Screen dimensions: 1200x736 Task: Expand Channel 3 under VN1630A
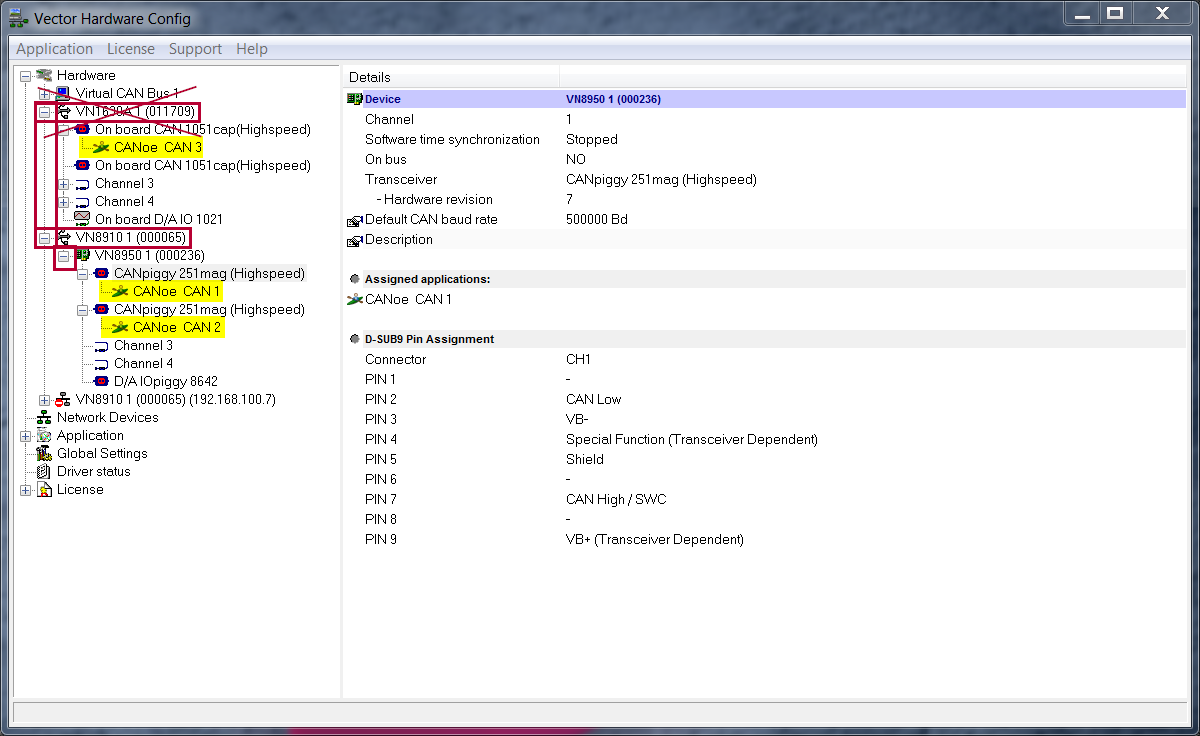[64, 184]
